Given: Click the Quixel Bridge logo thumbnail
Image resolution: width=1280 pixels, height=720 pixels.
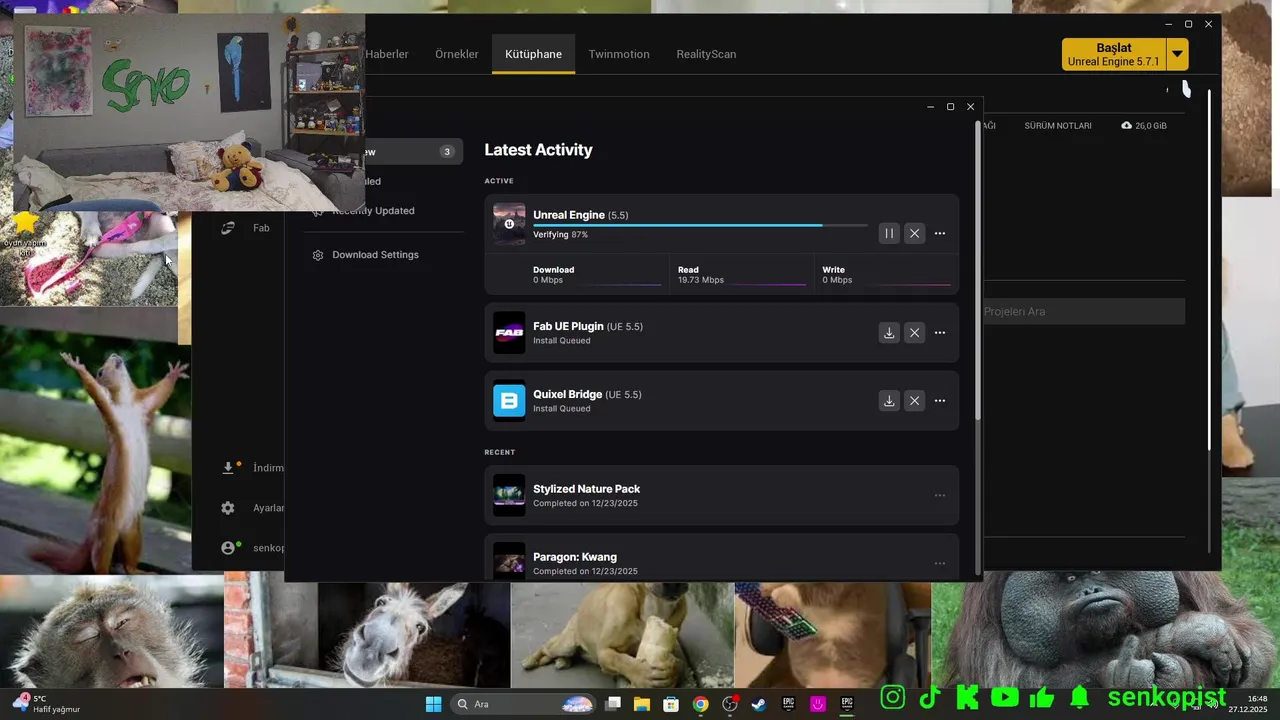Looking at the screenshot, I should [x=509, y=401].
